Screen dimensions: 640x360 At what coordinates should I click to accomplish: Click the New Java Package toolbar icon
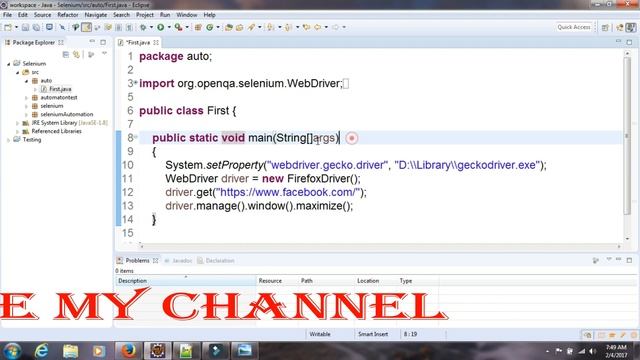tap(198, 27)
